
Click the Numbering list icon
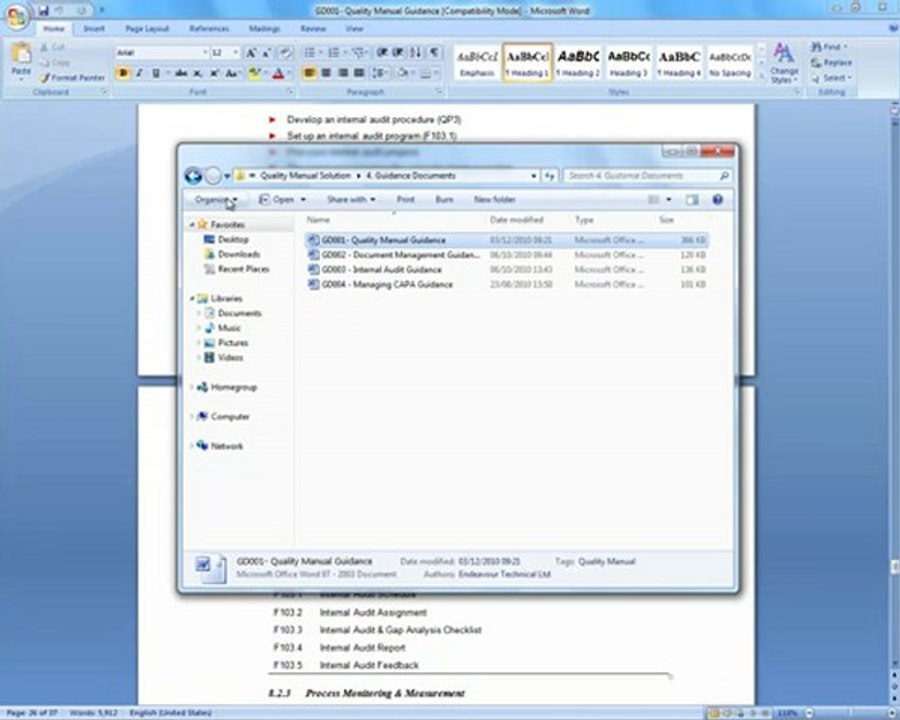333,53
